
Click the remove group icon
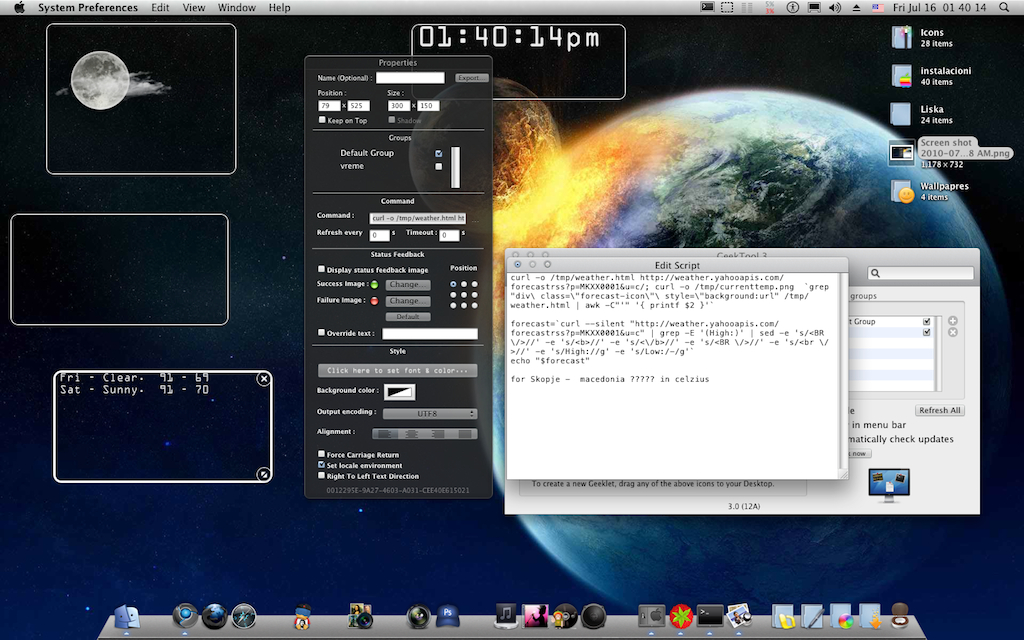(952, 332)
